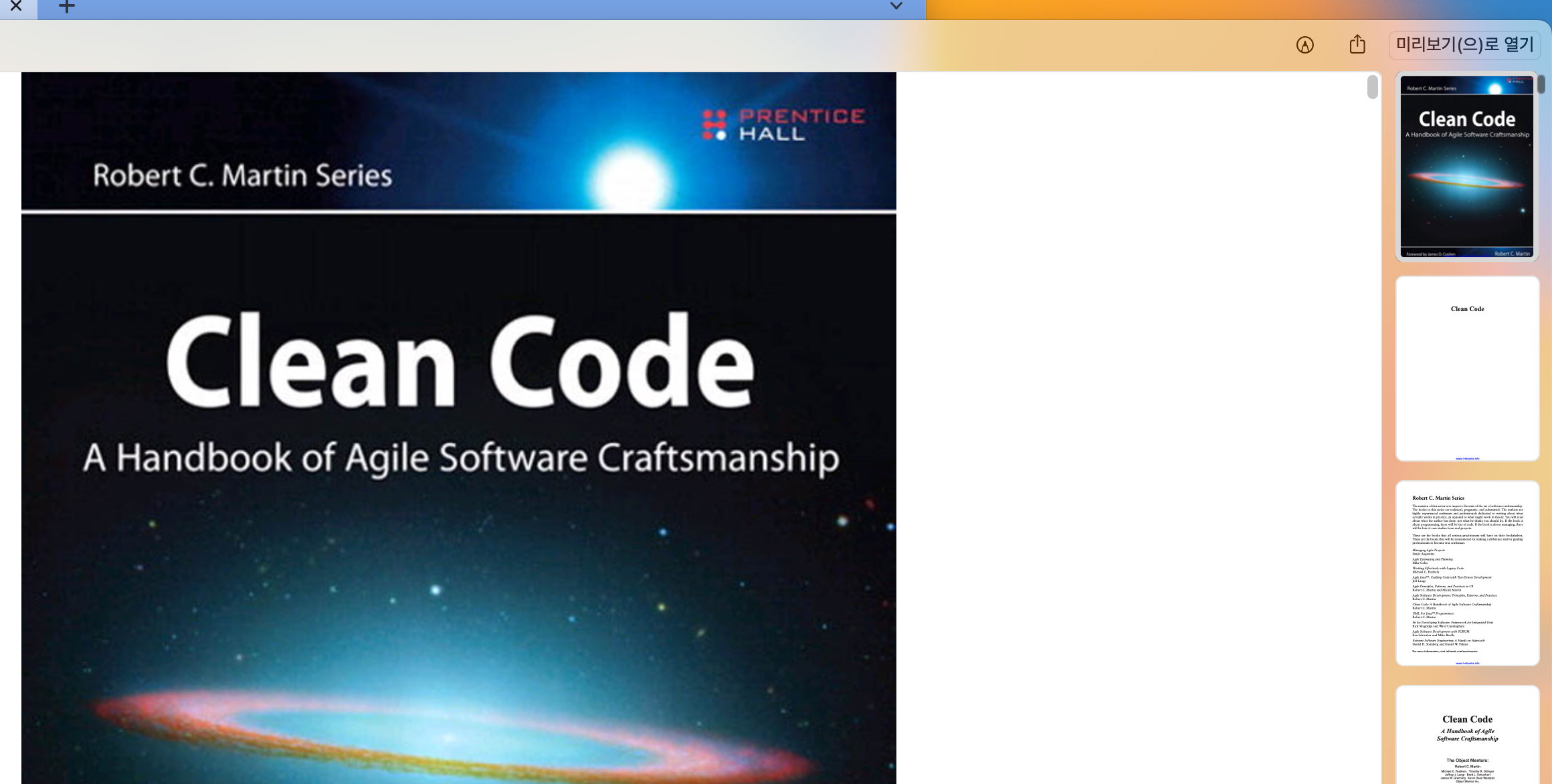Click the Prentice Hall logo on cover
This screenshot has width=1552, height=784.
pos(783,125)
